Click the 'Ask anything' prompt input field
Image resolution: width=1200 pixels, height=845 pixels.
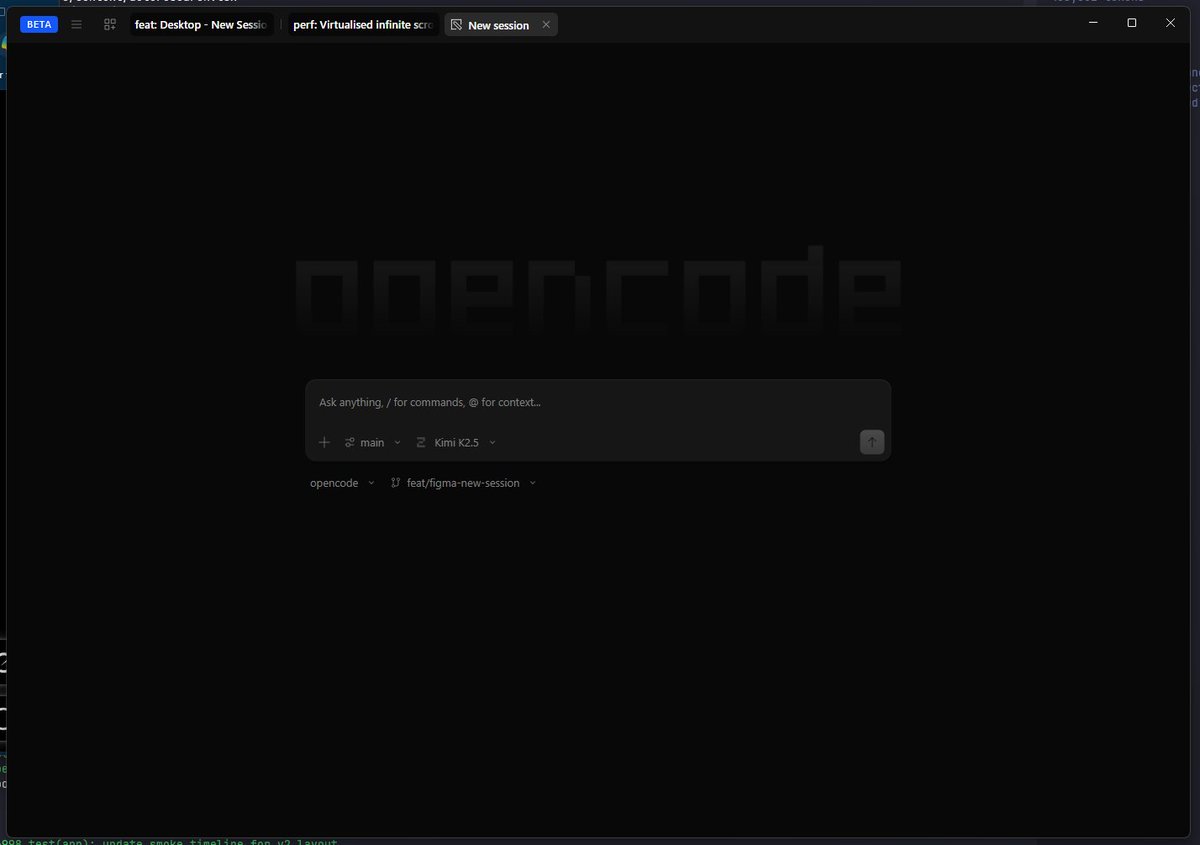598,402
